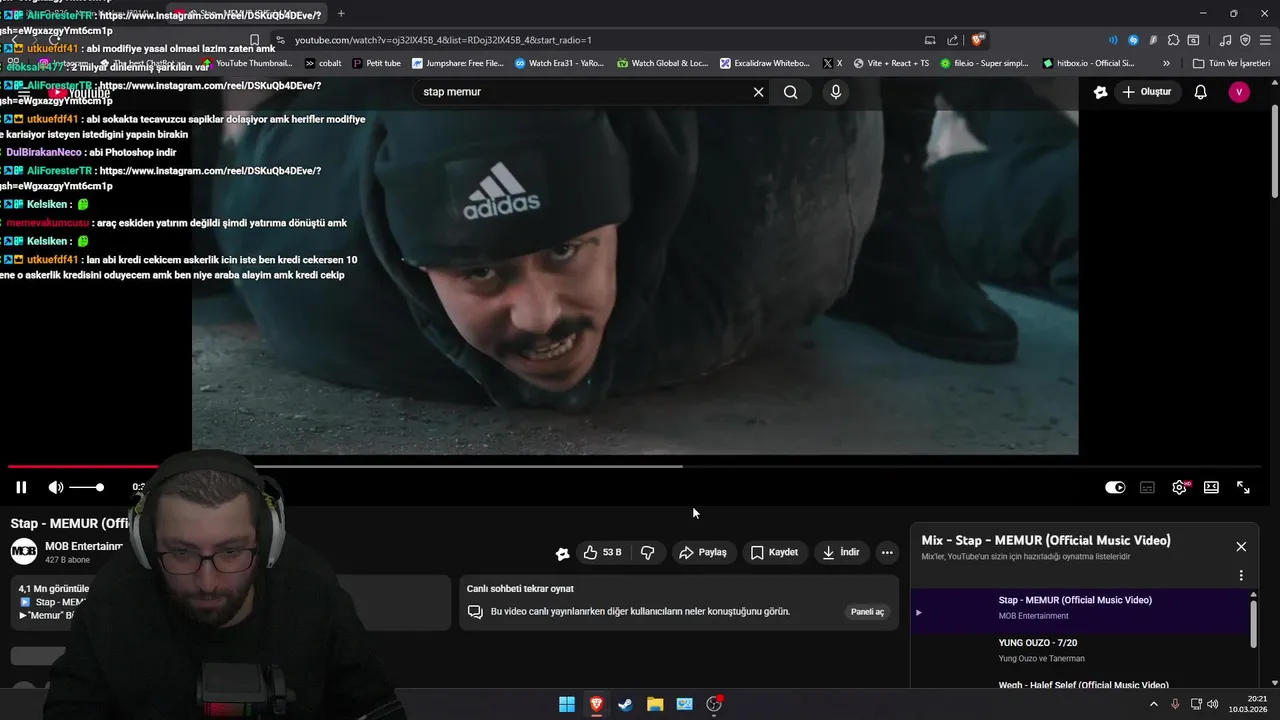The height and width of the screenshot is (720, 1280).
Task: Open OBS Studio from the taskbar
Action: pyautogui.click(x=714, y=704)
